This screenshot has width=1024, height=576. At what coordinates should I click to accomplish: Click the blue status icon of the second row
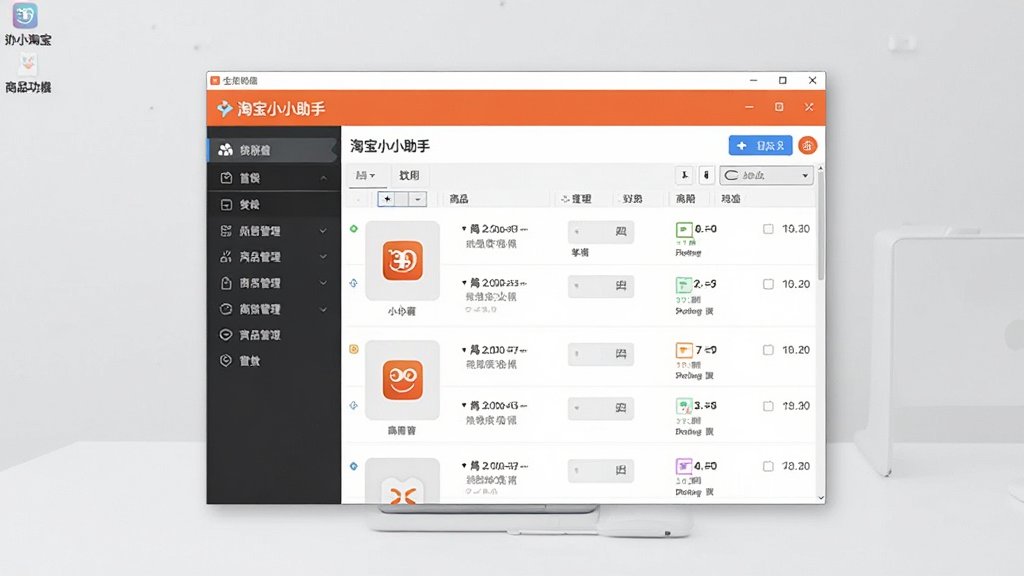(353, 283)
